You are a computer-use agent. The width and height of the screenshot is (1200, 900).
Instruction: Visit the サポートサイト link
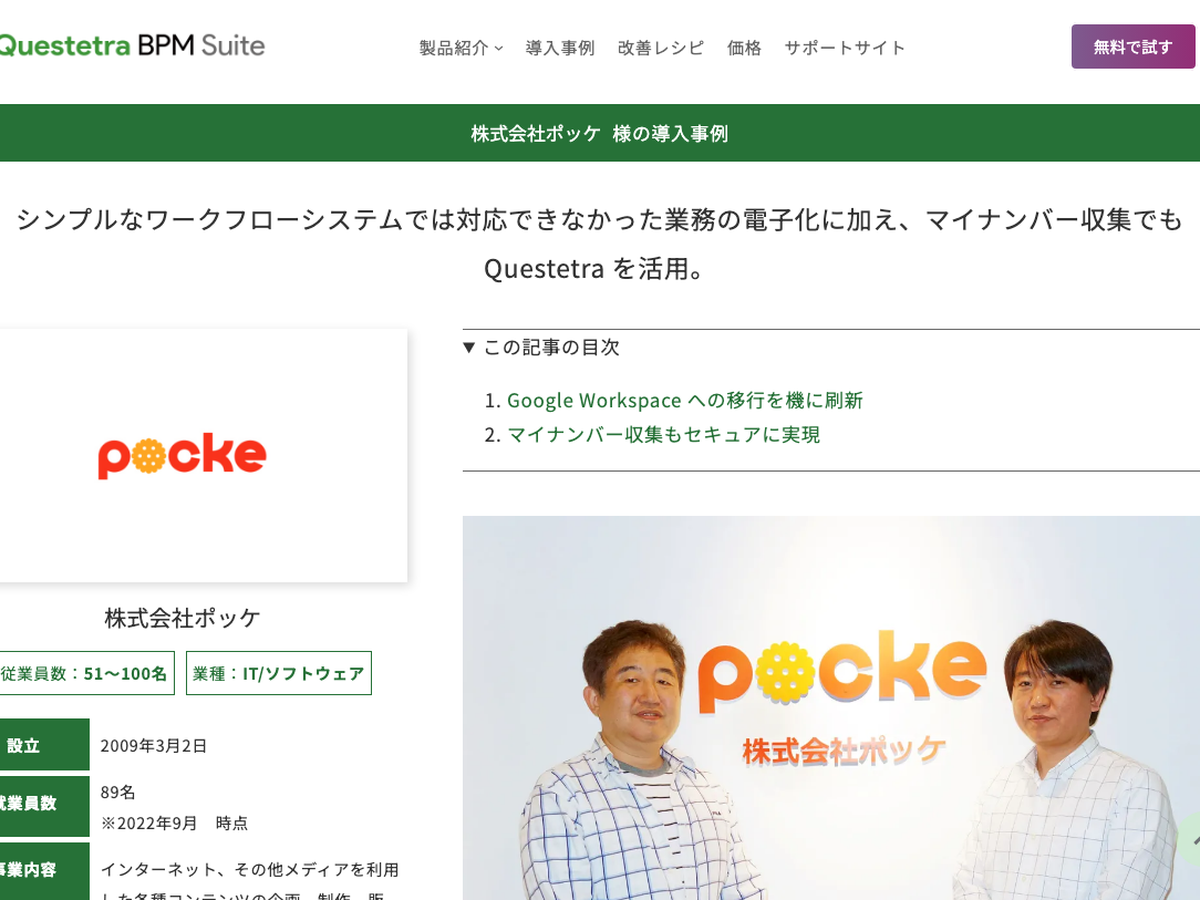845,47
